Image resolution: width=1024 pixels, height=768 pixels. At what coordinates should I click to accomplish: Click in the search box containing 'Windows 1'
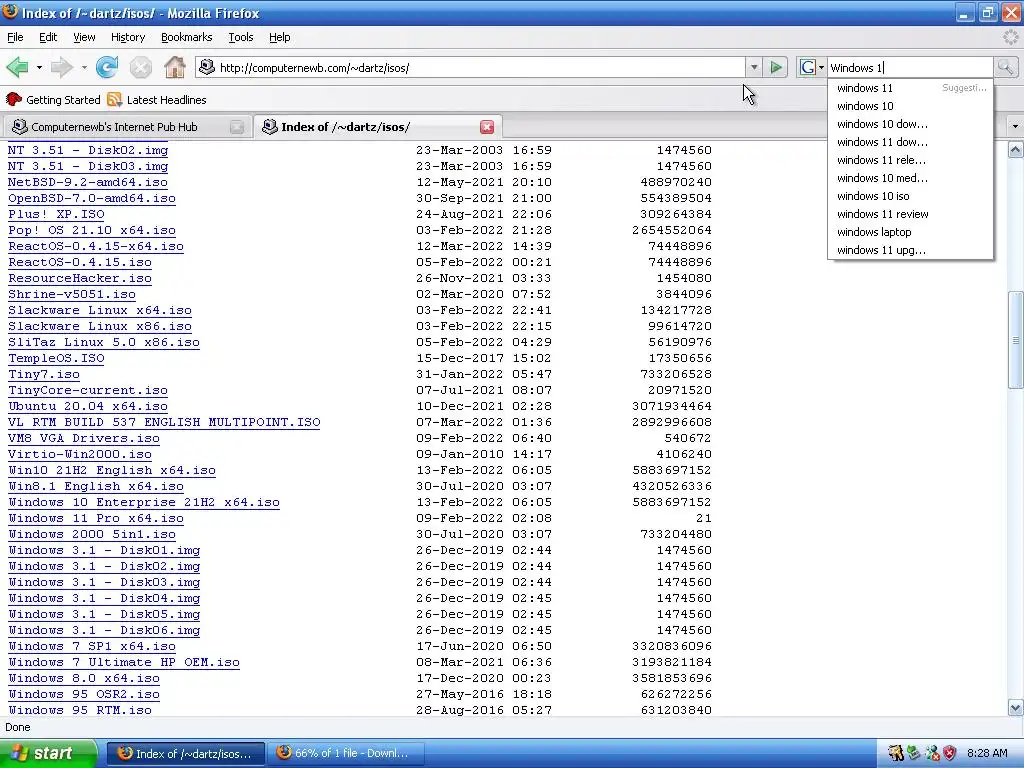[910, 67]
